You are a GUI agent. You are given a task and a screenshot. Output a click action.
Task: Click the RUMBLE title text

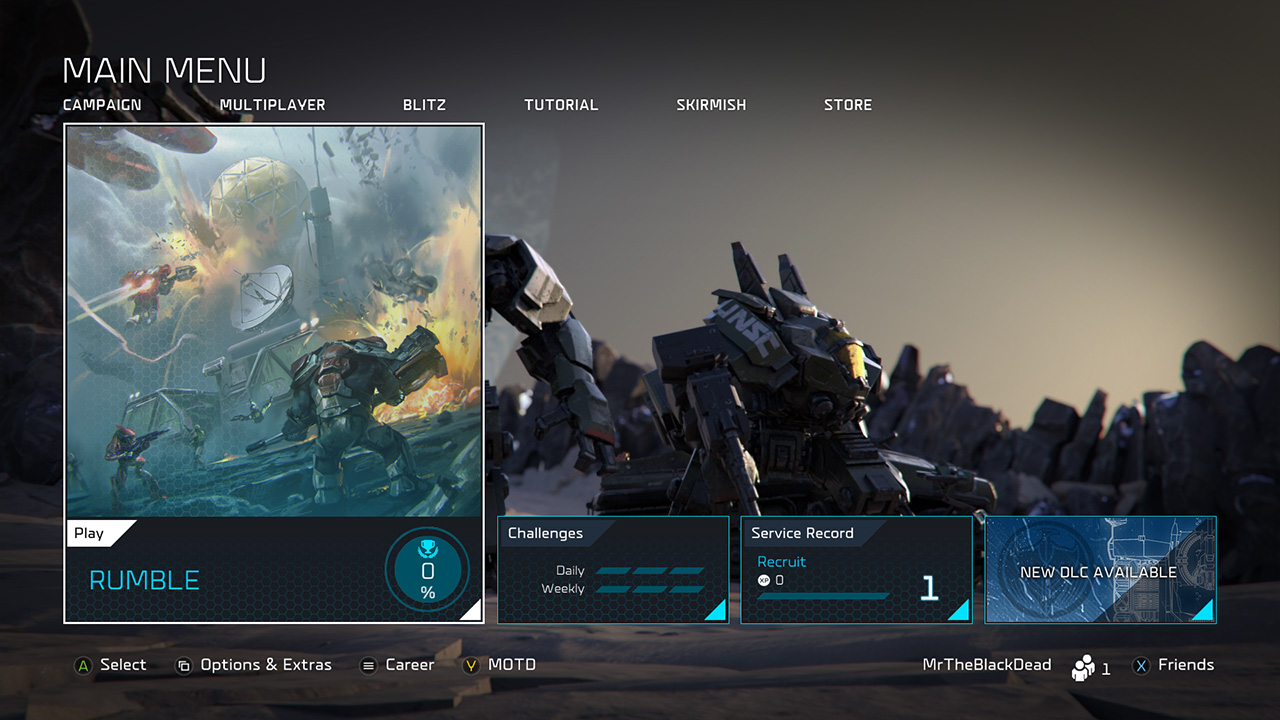tap(144, 580)
